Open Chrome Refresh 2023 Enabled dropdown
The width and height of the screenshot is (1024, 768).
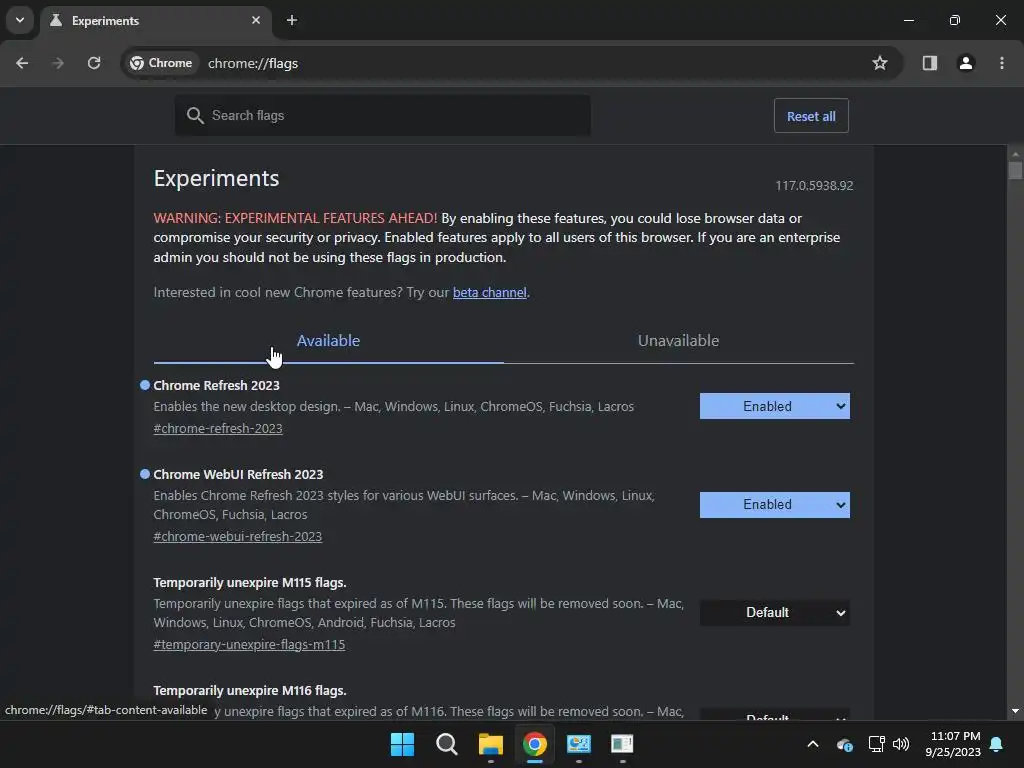point(775,406)
